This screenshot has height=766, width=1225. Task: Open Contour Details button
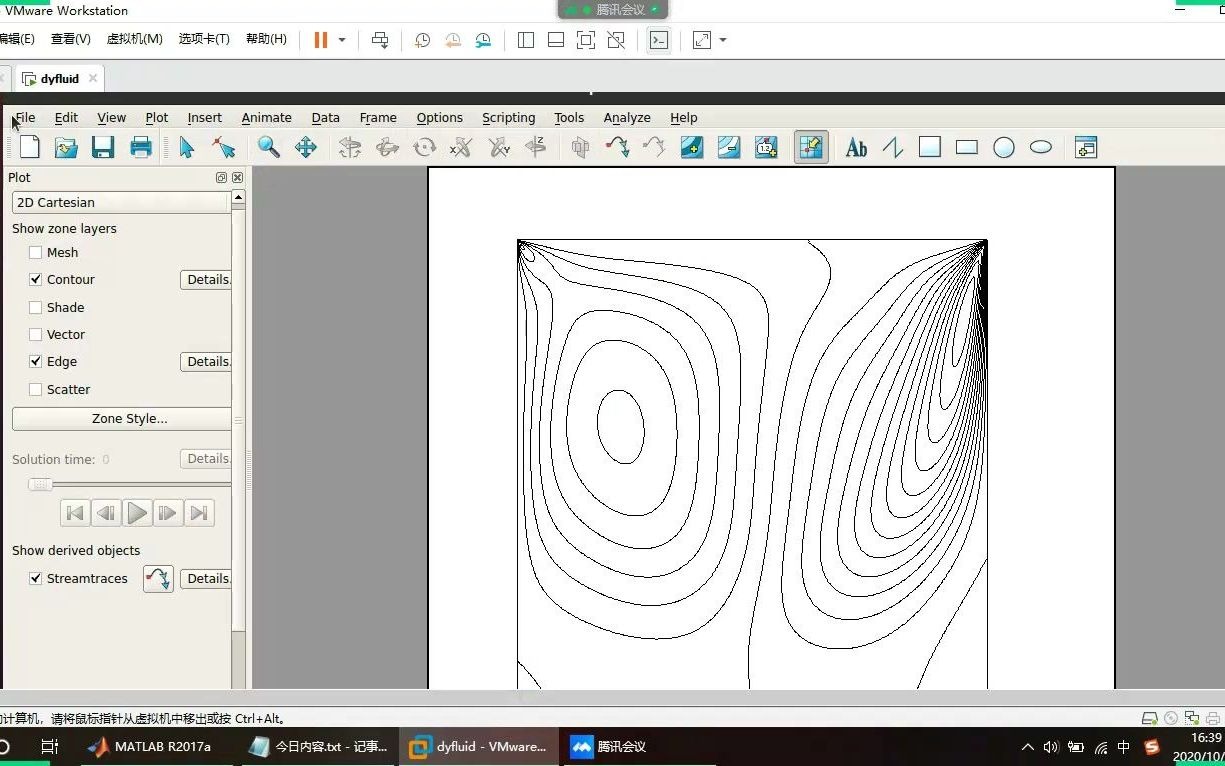207,280
